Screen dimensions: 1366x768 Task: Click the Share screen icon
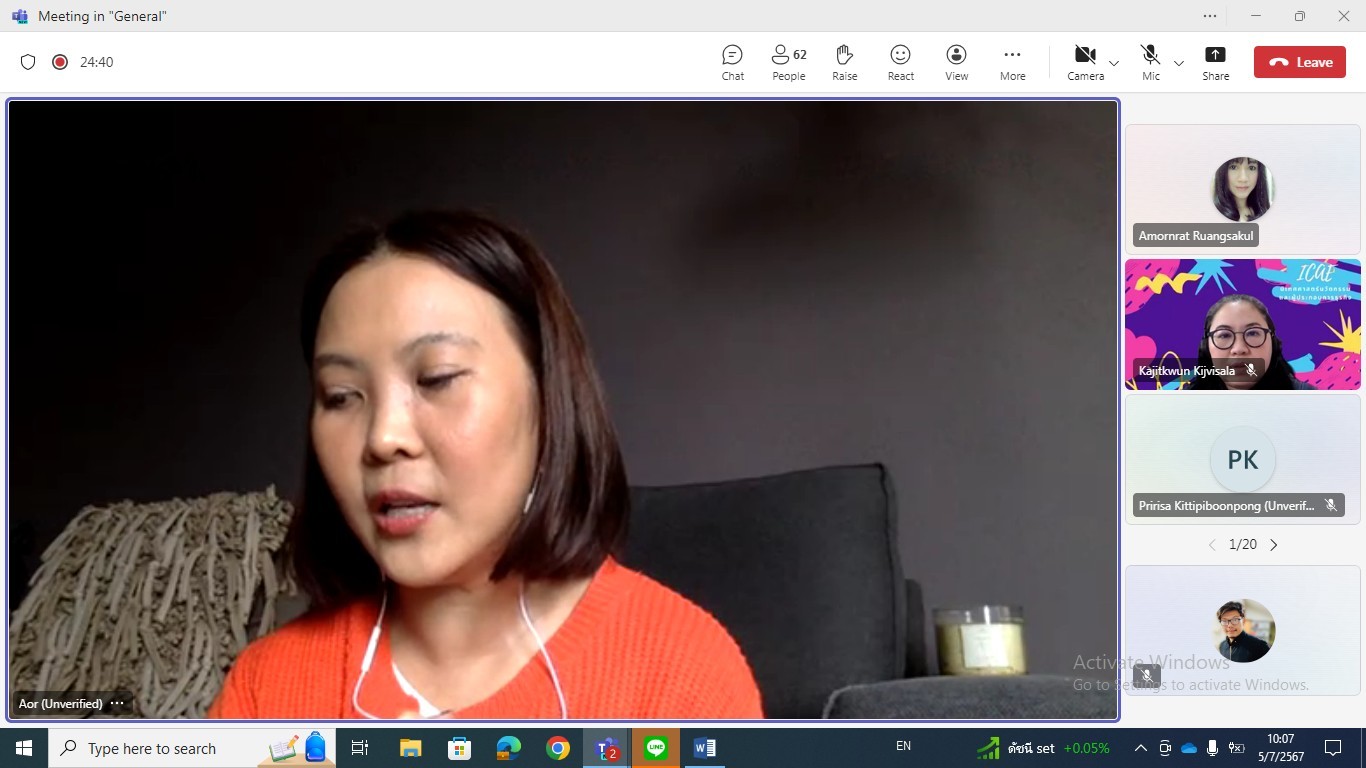[1215, 62]
